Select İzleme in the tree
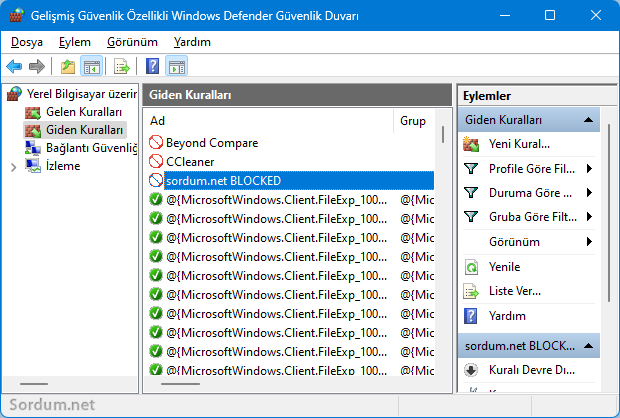This screenshot has width=620, height=418. (x=63, y=166)
